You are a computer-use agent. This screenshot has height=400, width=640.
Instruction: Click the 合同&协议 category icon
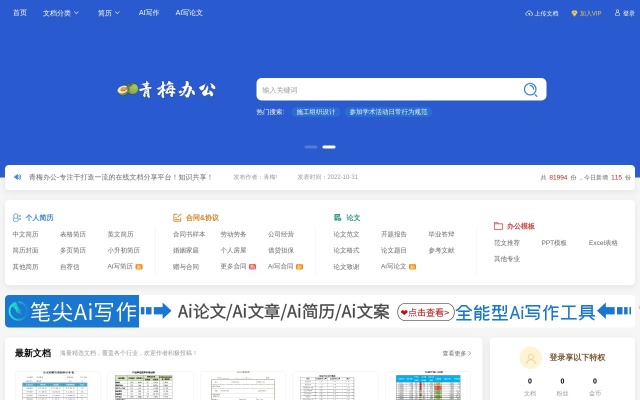[177, 217]
